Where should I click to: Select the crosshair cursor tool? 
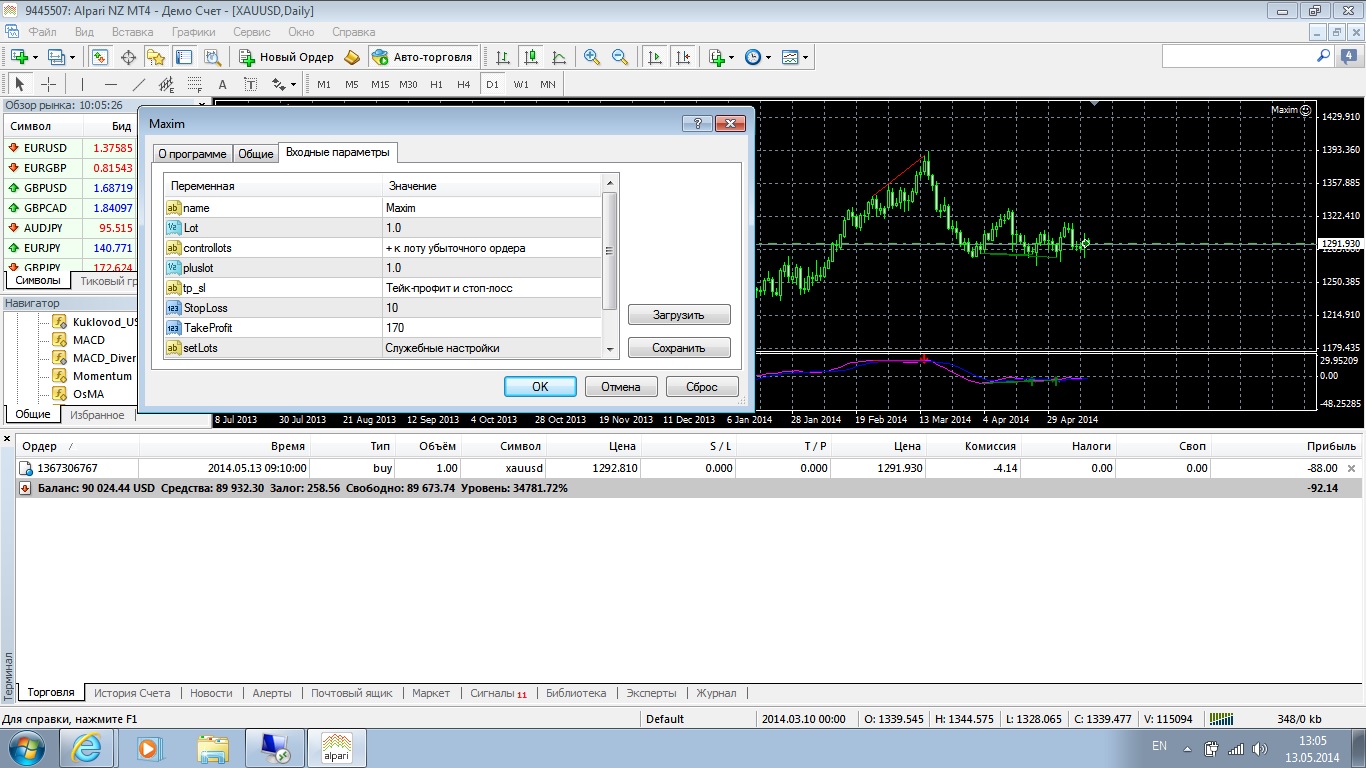click(x=48, y=84)
